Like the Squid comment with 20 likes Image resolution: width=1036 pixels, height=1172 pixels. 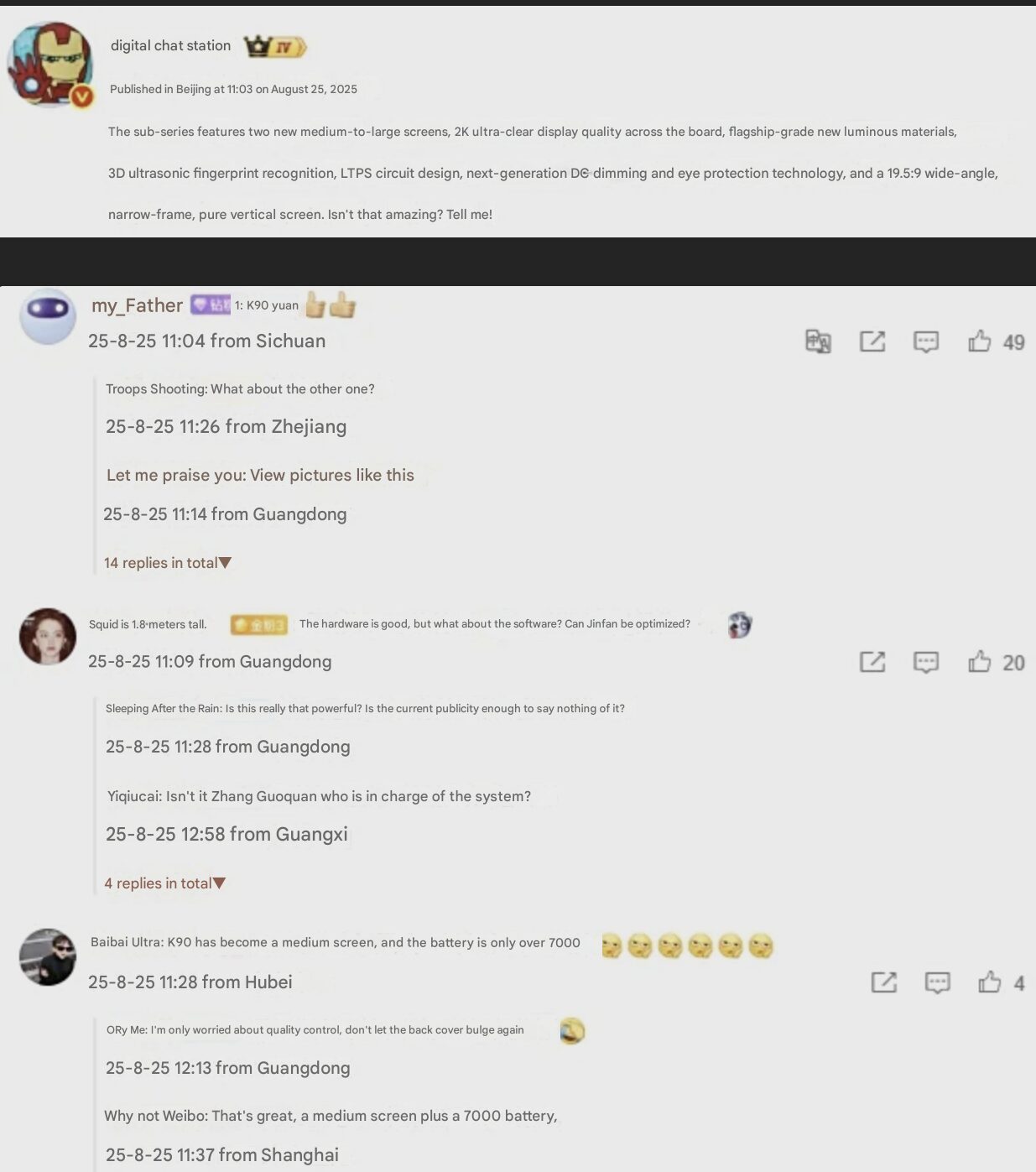979,662
